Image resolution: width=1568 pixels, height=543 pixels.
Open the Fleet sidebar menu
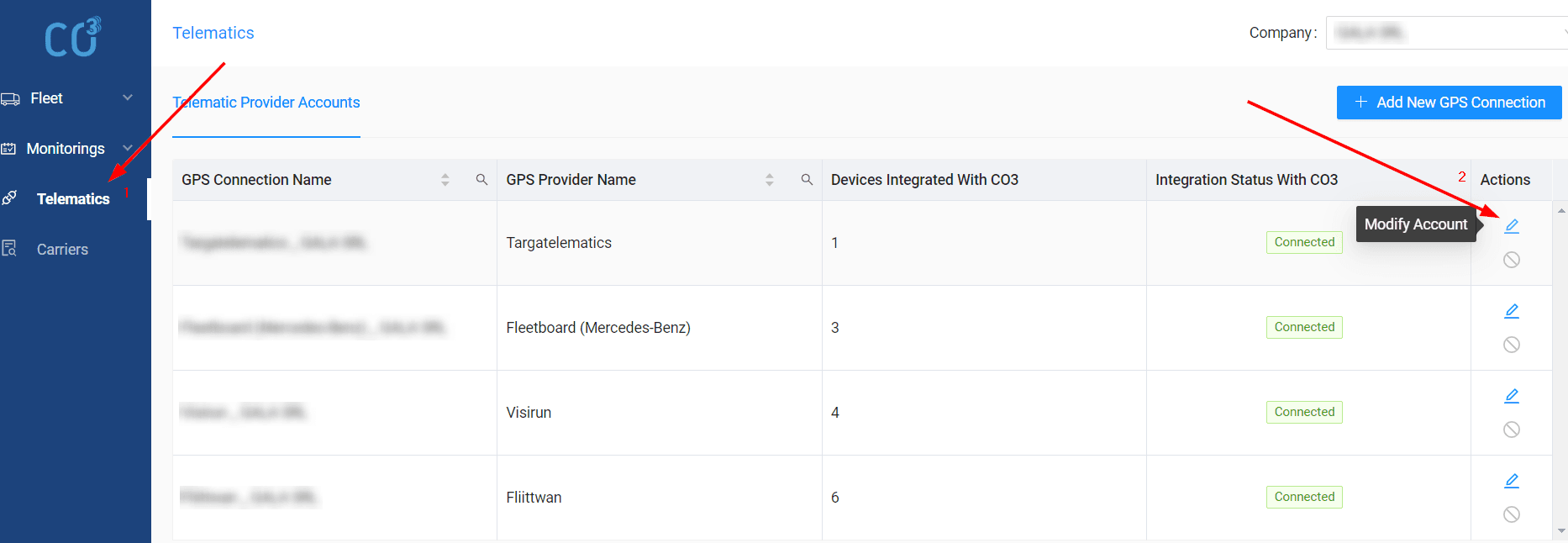coord(76,98)
